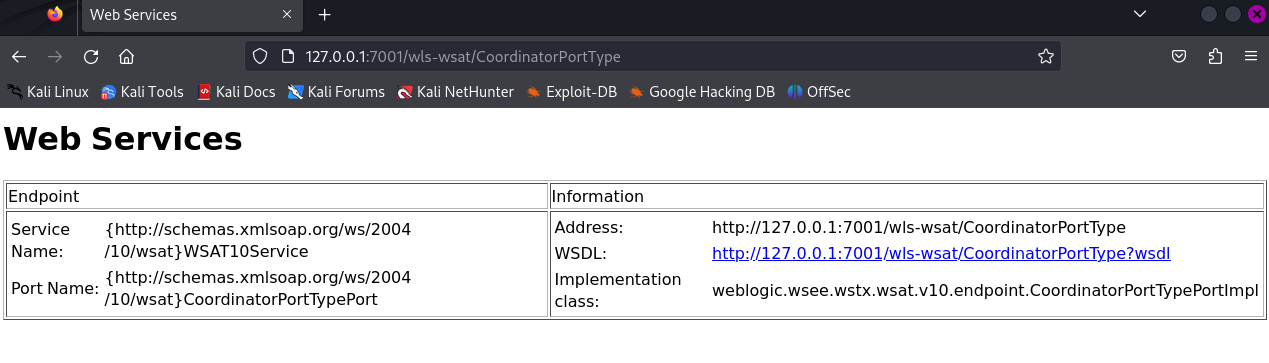
Task: Click the Web Services heading
Action: click(123, 139)
